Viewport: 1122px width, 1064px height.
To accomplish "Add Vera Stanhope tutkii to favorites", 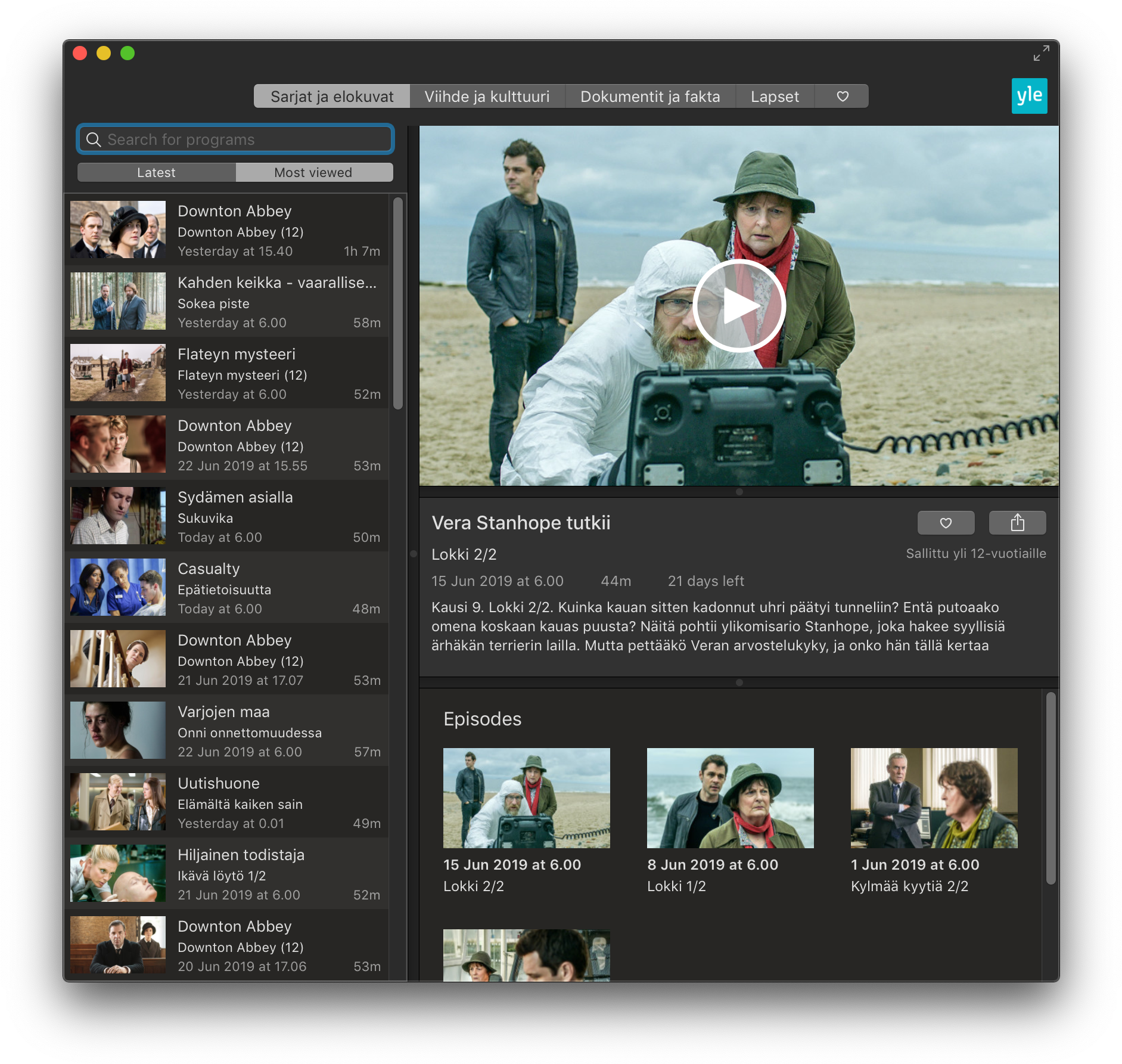I will pyautogui.click(x=946, y=523).
